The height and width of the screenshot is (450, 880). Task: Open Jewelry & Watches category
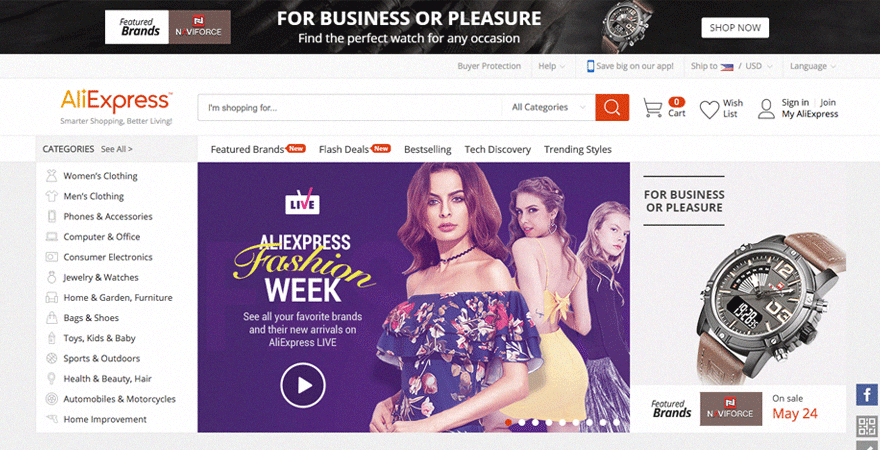101,277
